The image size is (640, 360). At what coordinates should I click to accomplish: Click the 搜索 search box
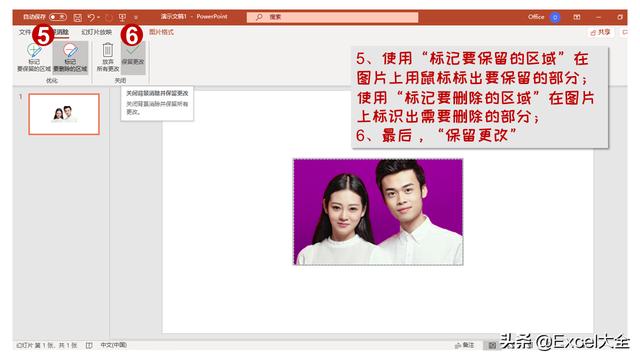[332, 17]
